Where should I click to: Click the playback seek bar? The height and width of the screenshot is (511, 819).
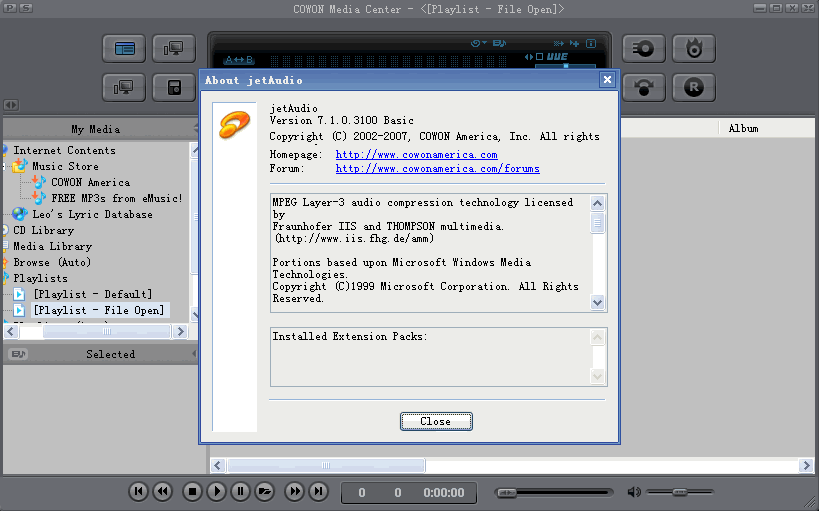point(554,492)
